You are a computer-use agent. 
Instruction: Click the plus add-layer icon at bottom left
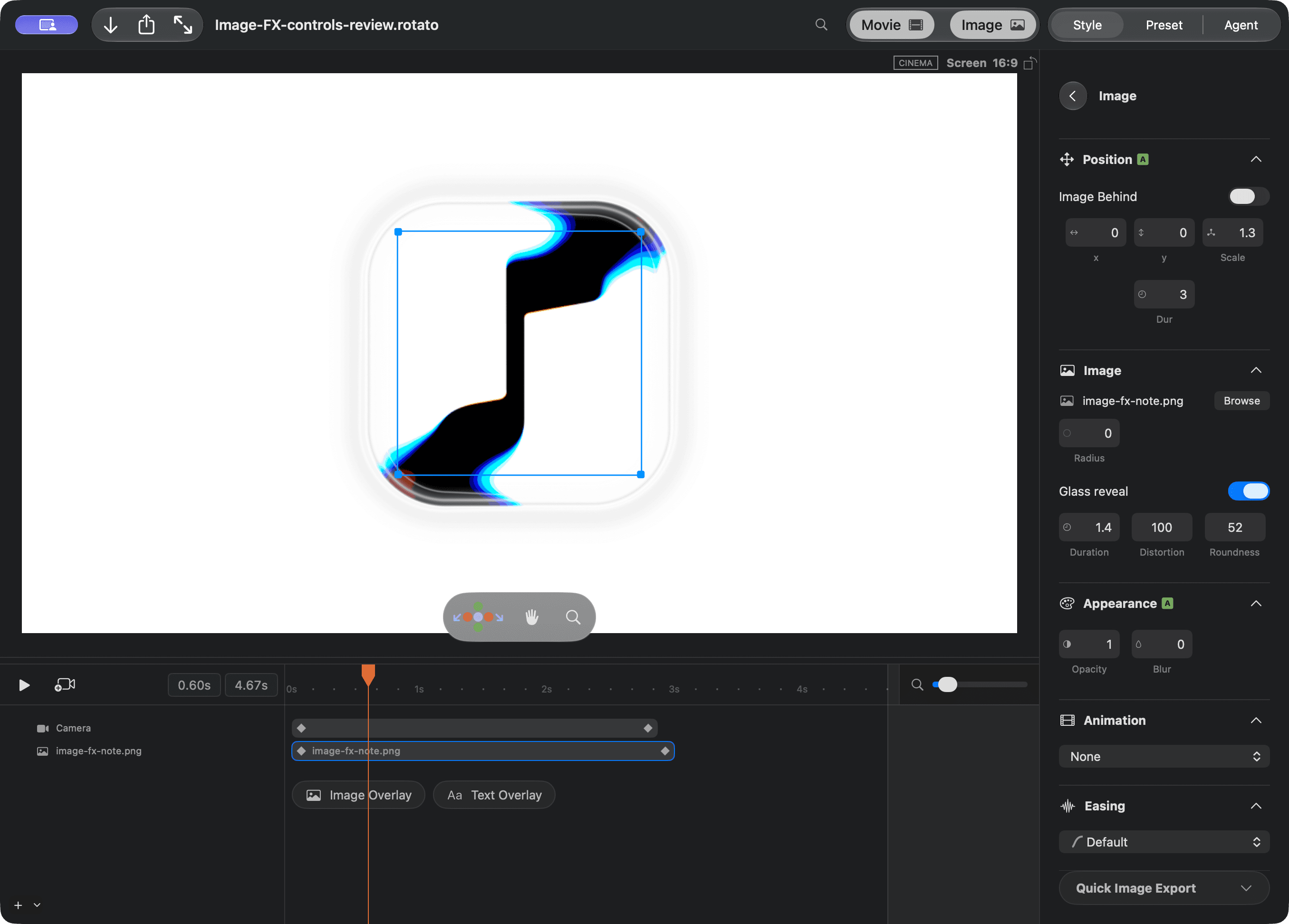[18, 905]
